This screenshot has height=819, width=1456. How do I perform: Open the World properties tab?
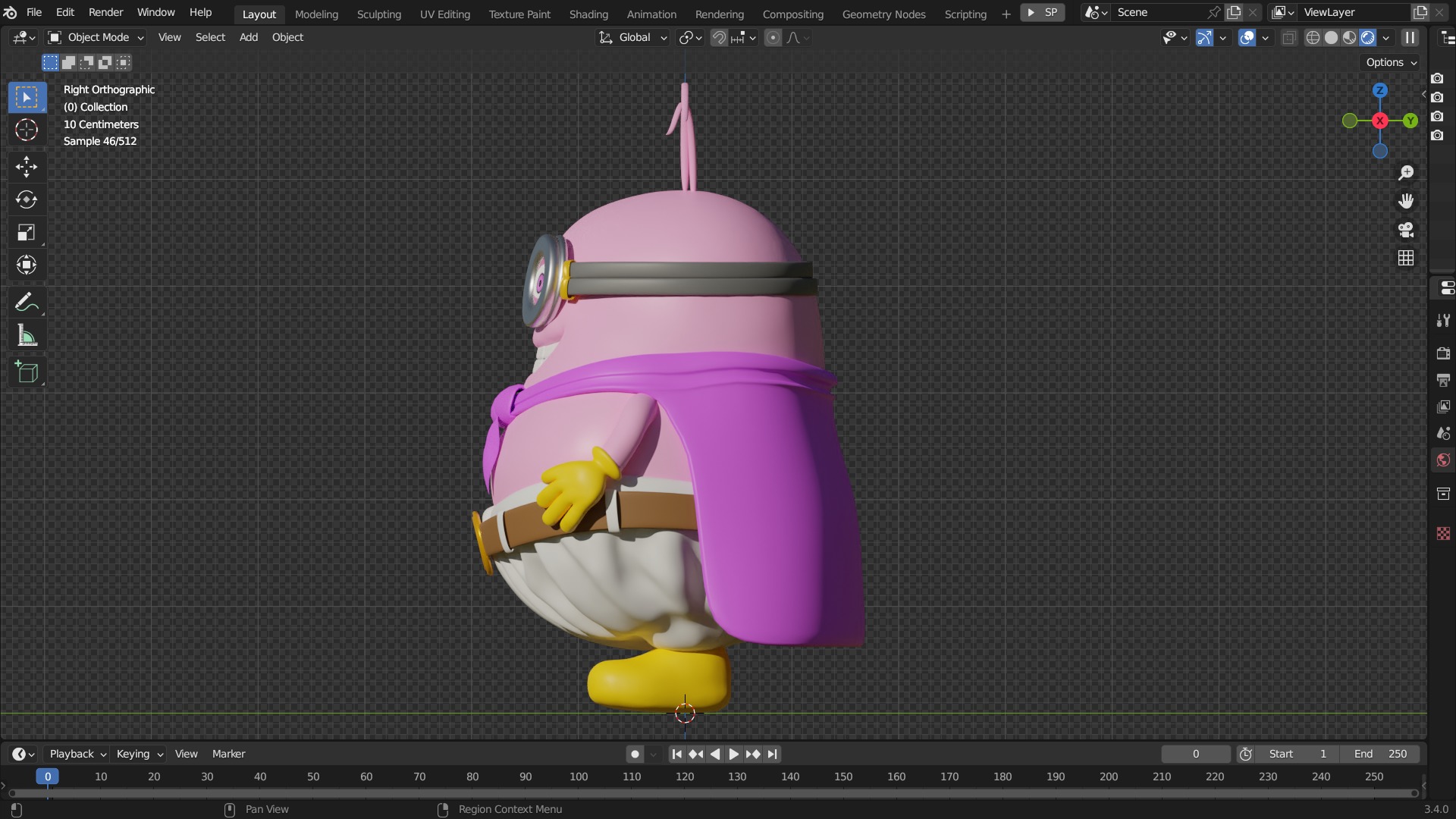coord(1443,460)
